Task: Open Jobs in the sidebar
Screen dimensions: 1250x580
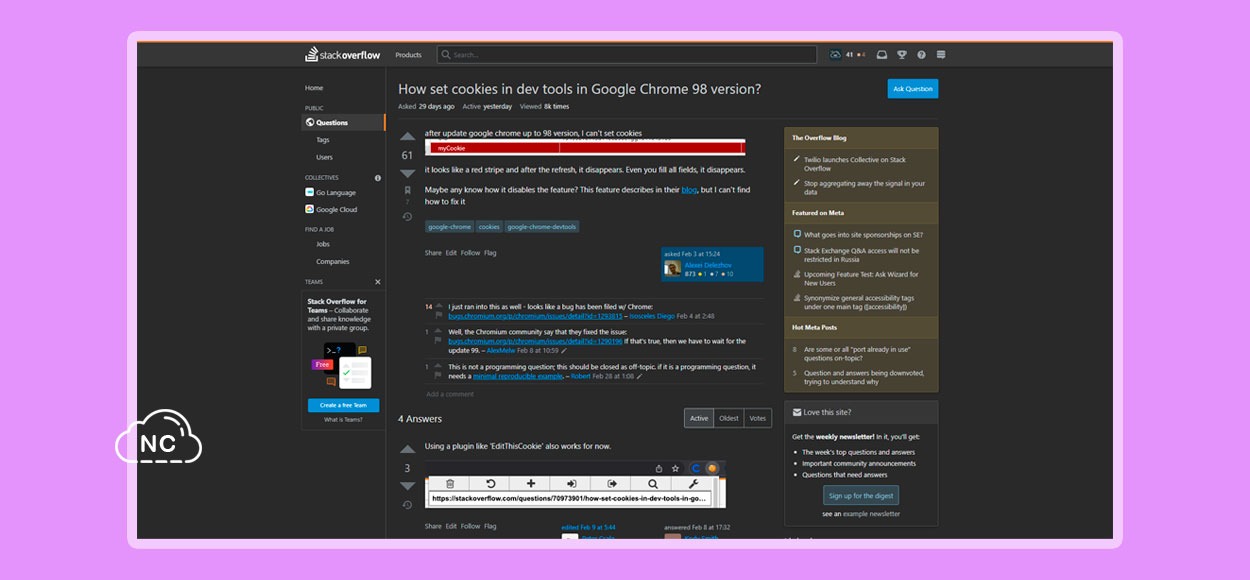Action: point(323,244)
